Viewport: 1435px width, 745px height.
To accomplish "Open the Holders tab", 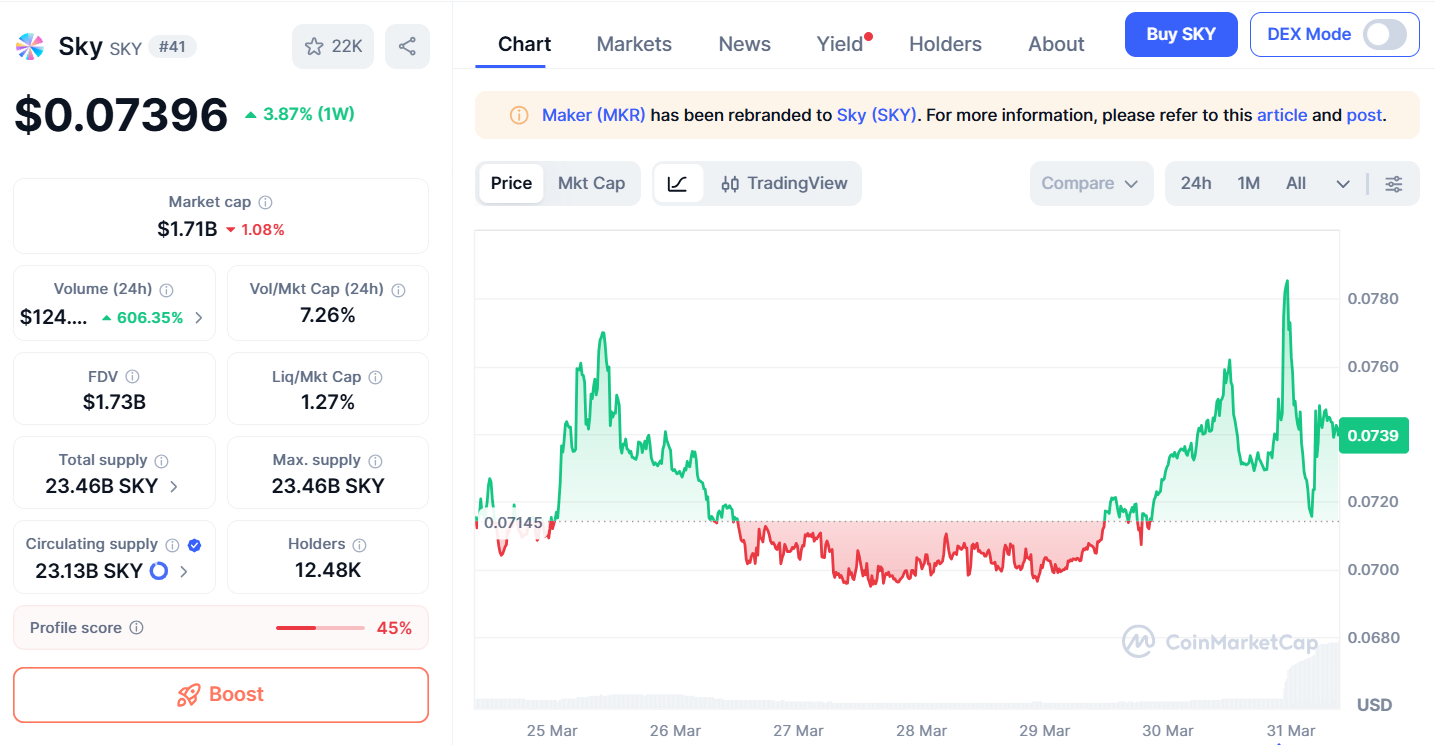I will click(x=945, y=44).
